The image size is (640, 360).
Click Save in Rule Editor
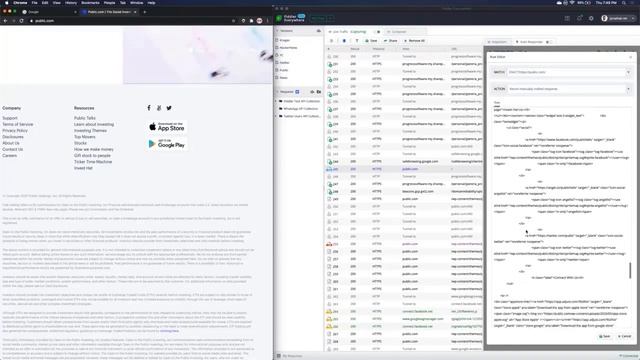[604, 336]
